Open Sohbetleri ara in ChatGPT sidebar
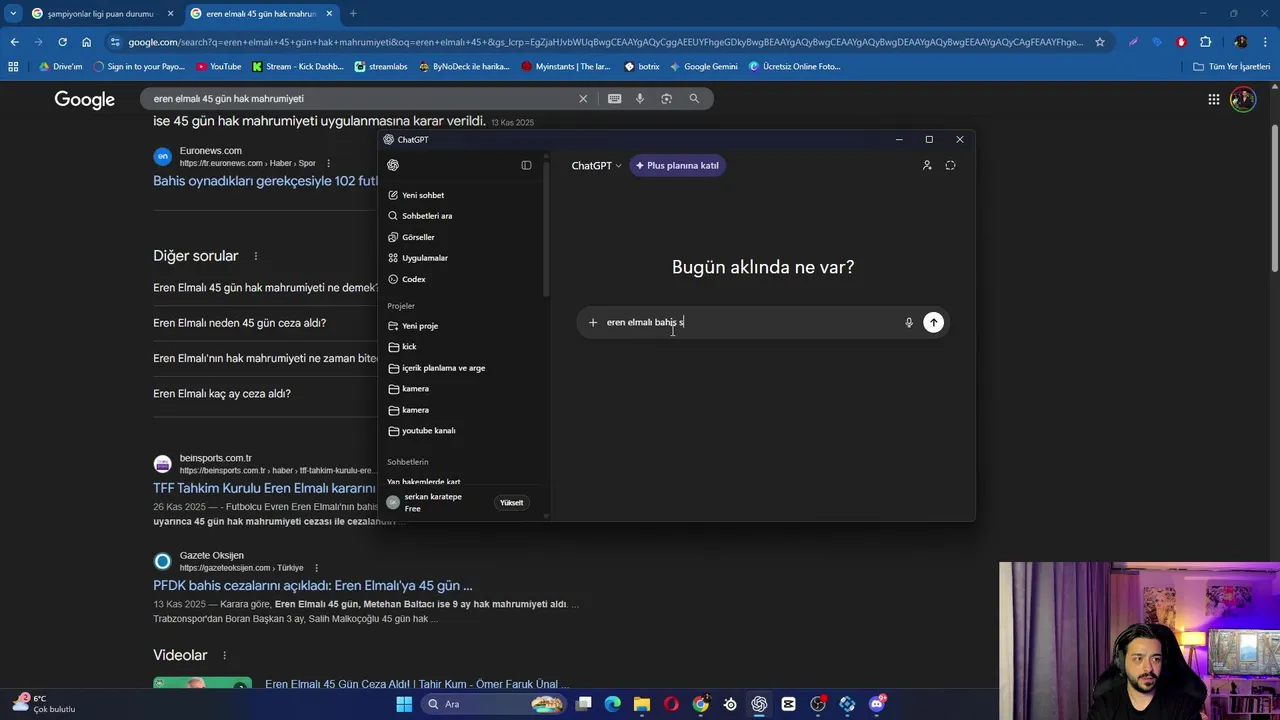 (427, 216)
